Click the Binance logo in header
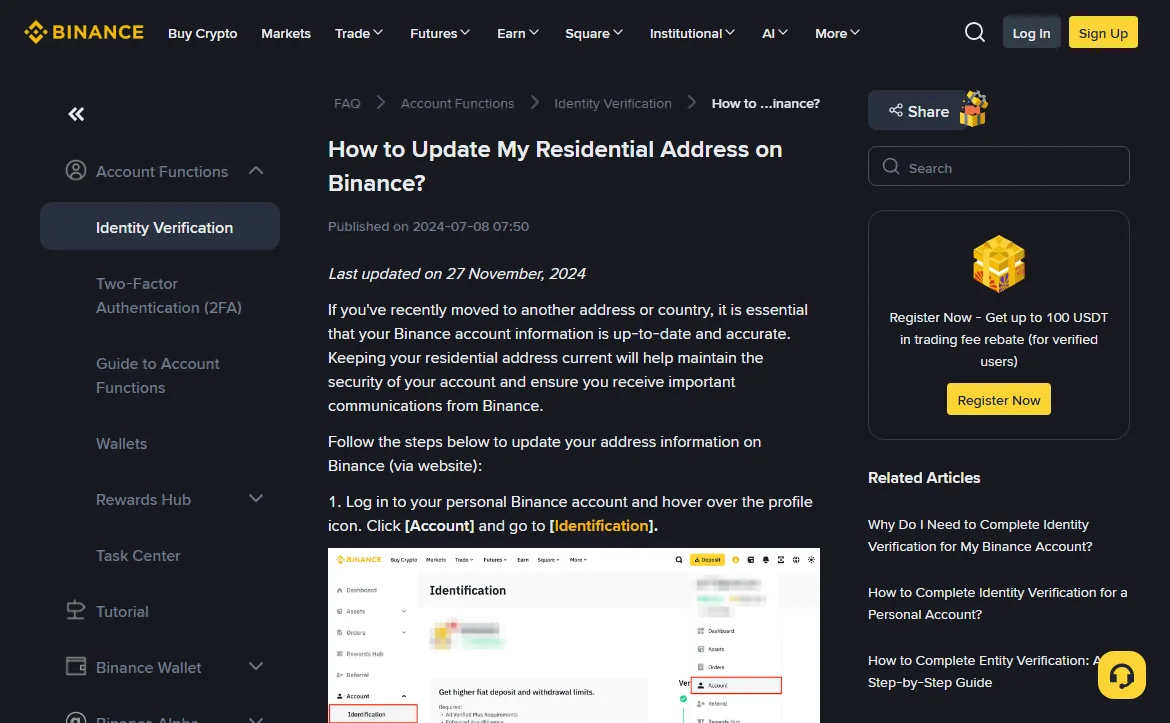The height and width of the screenshot is (723, 1170). coord(84,33)
